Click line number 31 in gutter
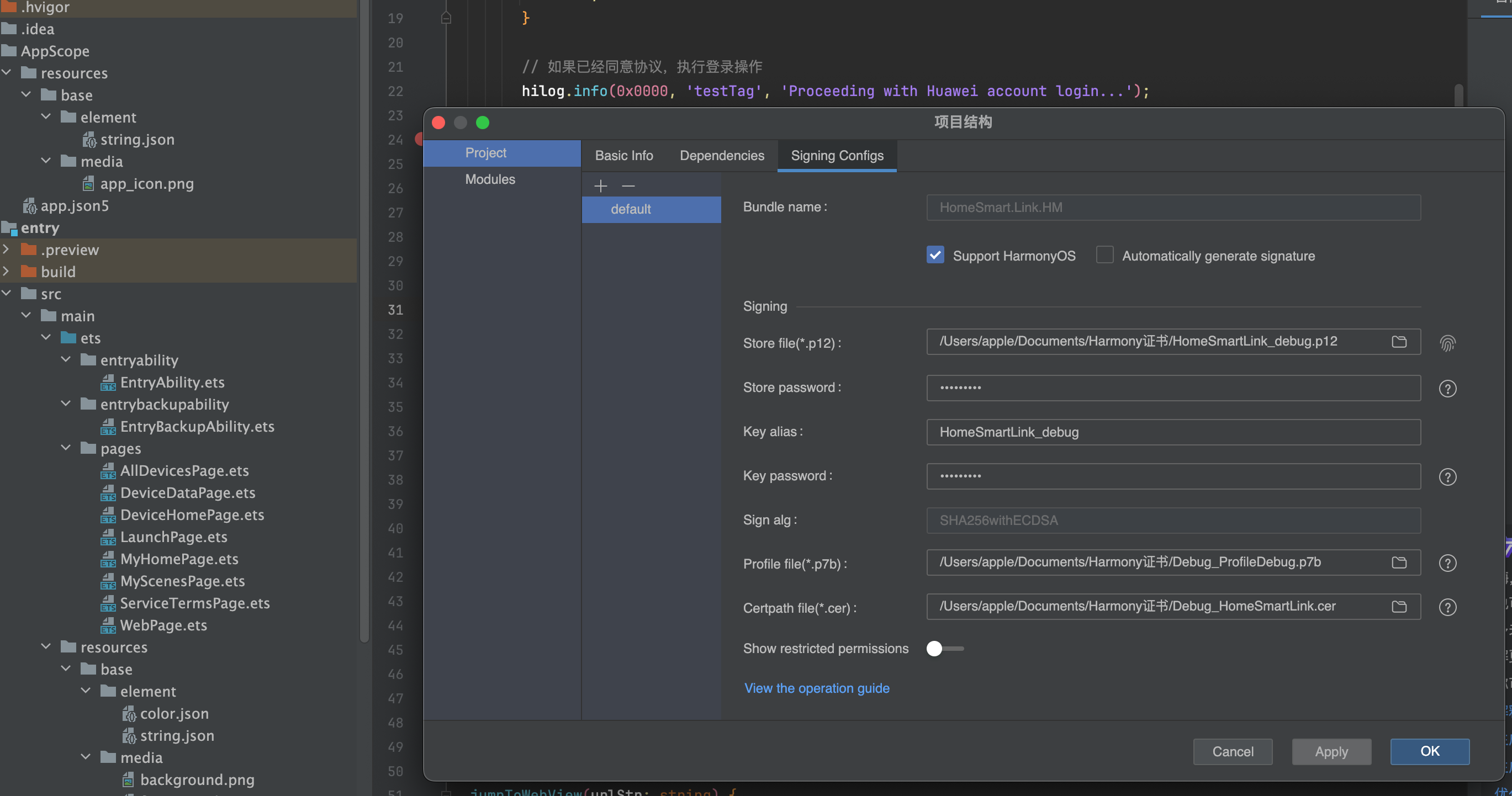The width and height of the screenshot is (1512, 796). tap(395, 310)
